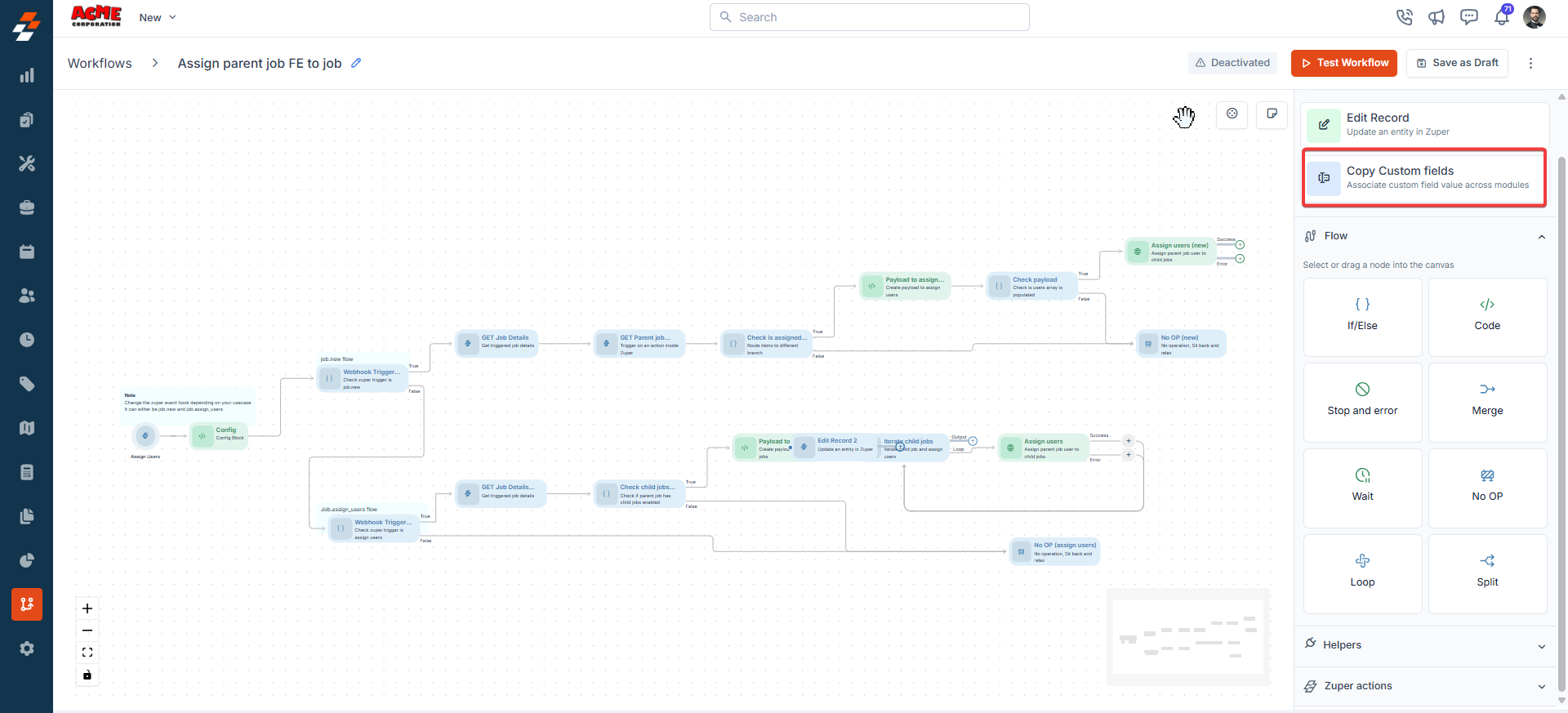This screenshot has height=713, width=1568.
Task: Select the Merge flow node
Action: point(1487,402)
